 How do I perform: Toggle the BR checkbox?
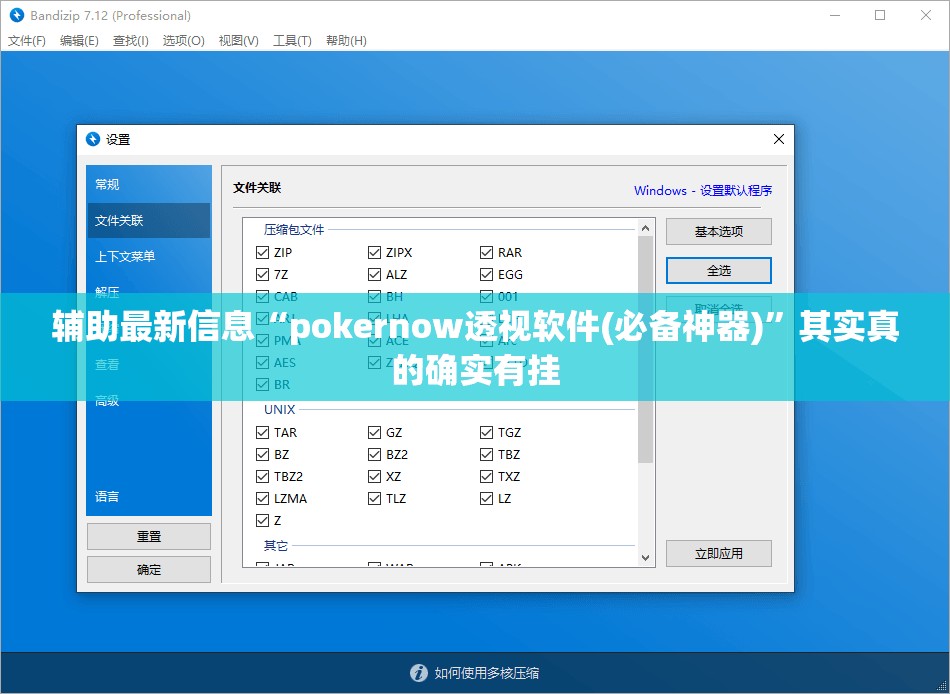[x=262, y=384]
